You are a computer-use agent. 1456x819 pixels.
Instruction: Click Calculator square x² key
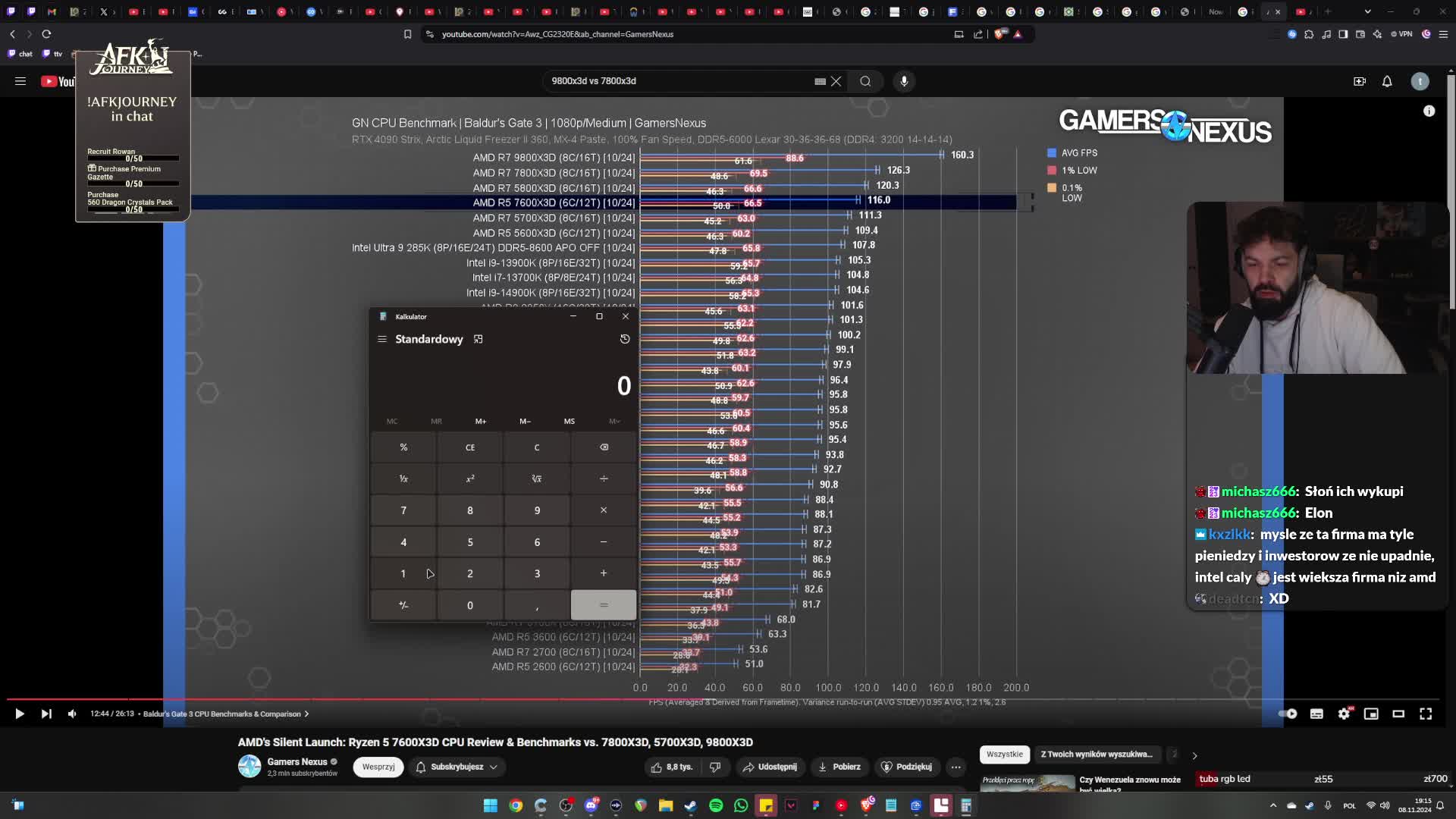[470, 479]
